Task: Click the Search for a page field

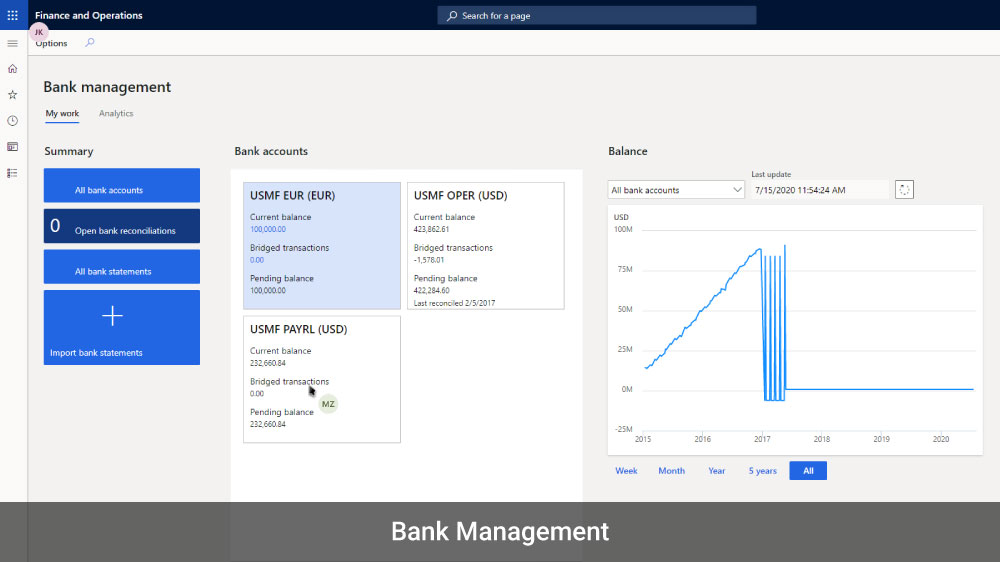Action: pos(597,15)
